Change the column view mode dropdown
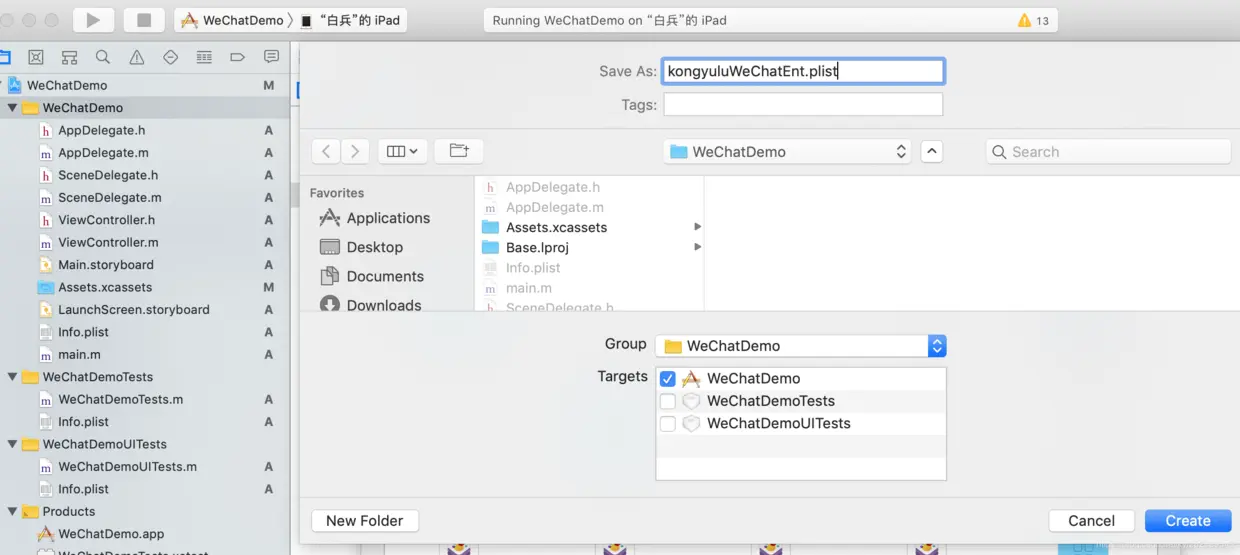Image resolution: width=1240 pixels, height=555 pixels. pos(403,151)
